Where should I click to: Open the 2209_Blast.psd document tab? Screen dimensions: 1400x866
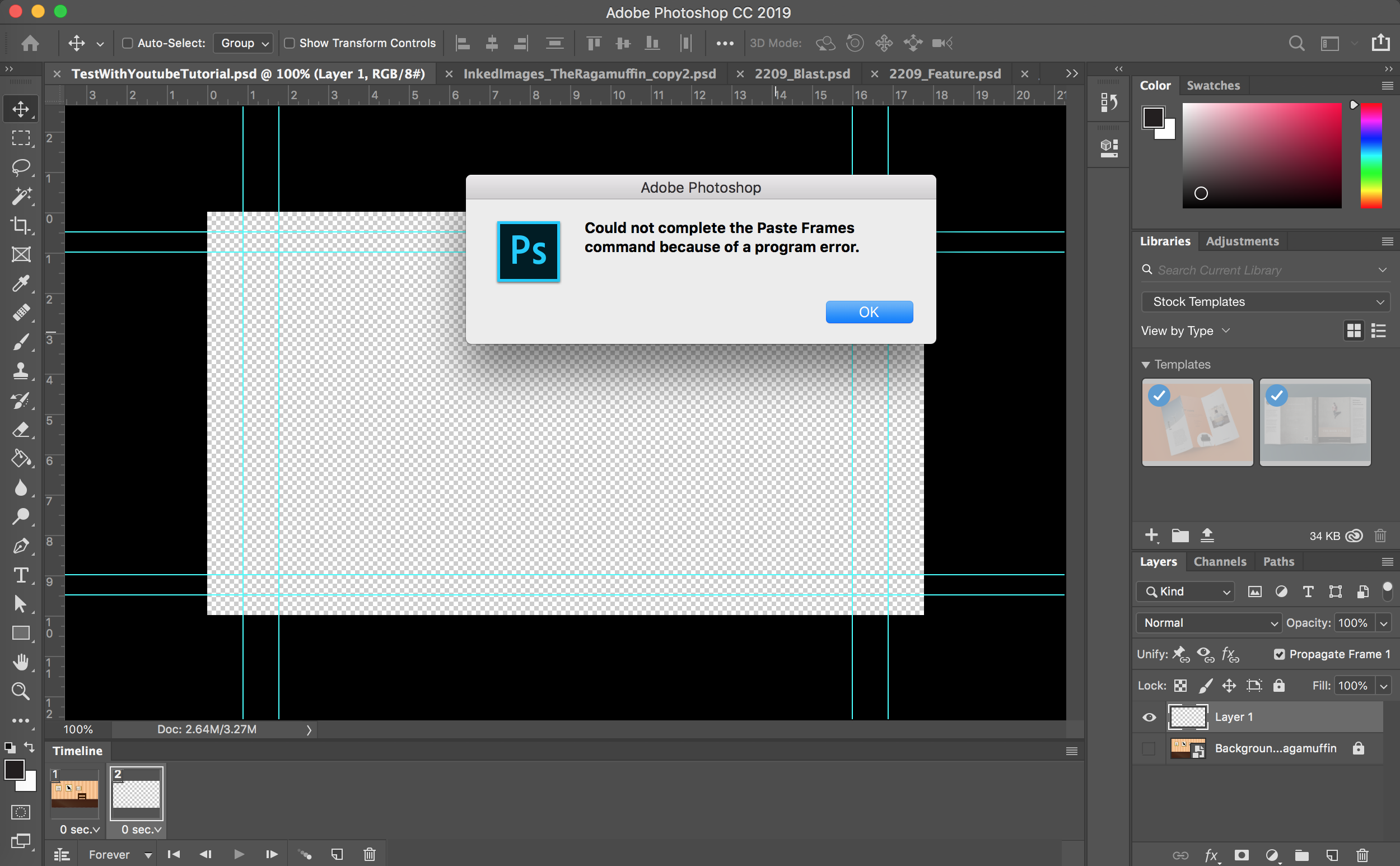coord(801,74)
